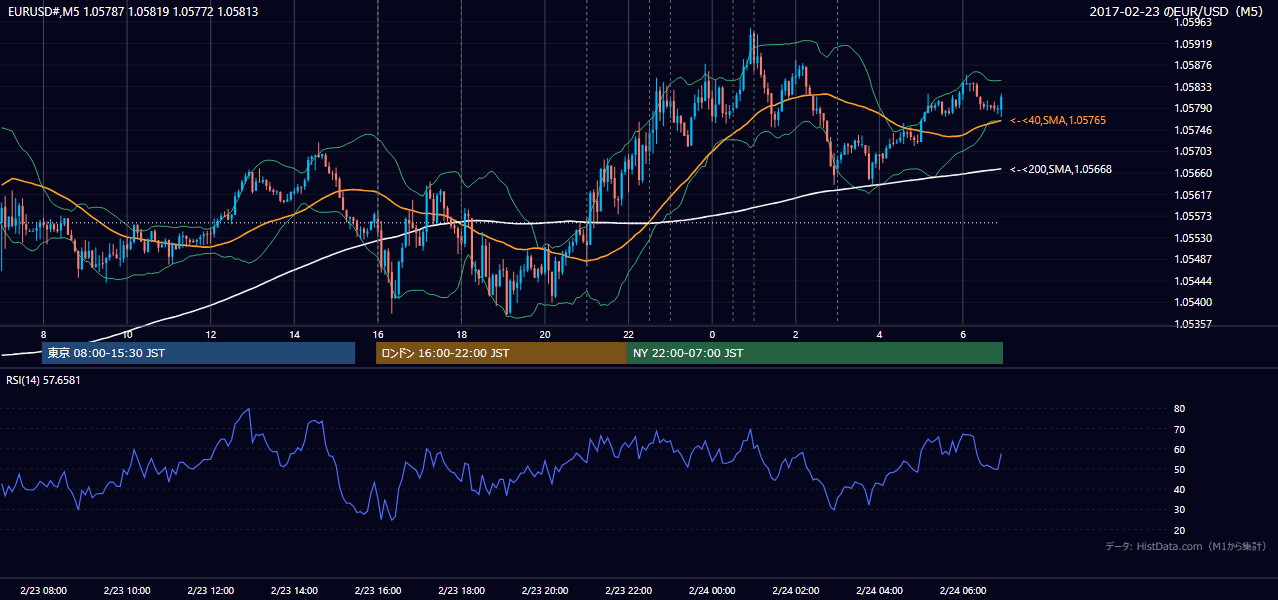This screenshot has width=1278, height=600.
Task: Click the 2/24 02:00 time axis label
Action: click(x=795, y=591)
